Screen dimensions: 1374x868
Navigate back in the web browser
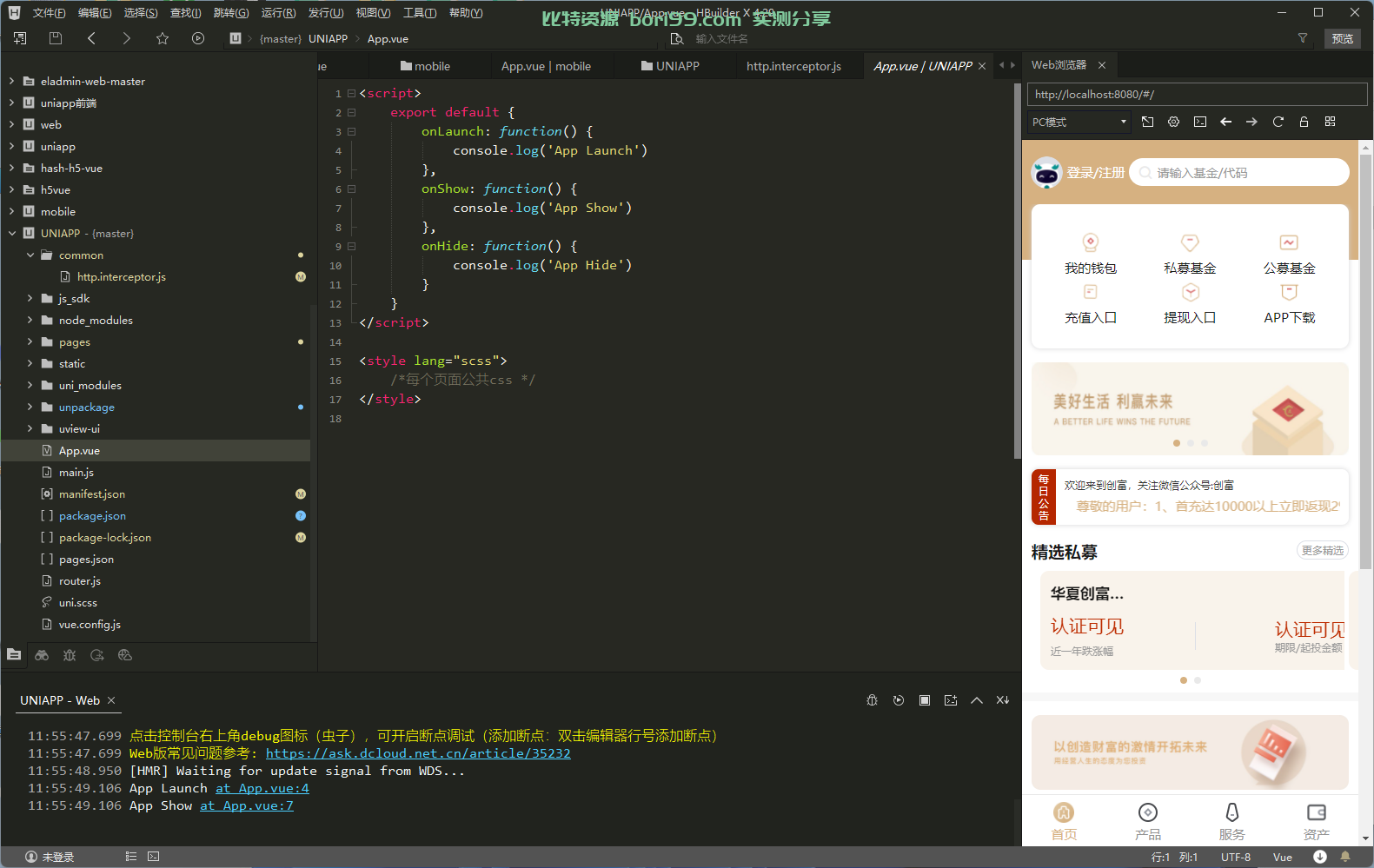click(x=1226, y=122)
